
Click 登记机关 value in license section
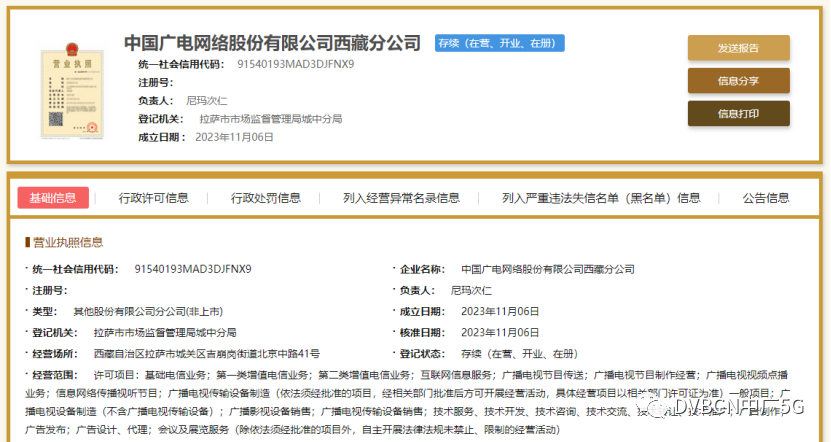click(165, 333)
